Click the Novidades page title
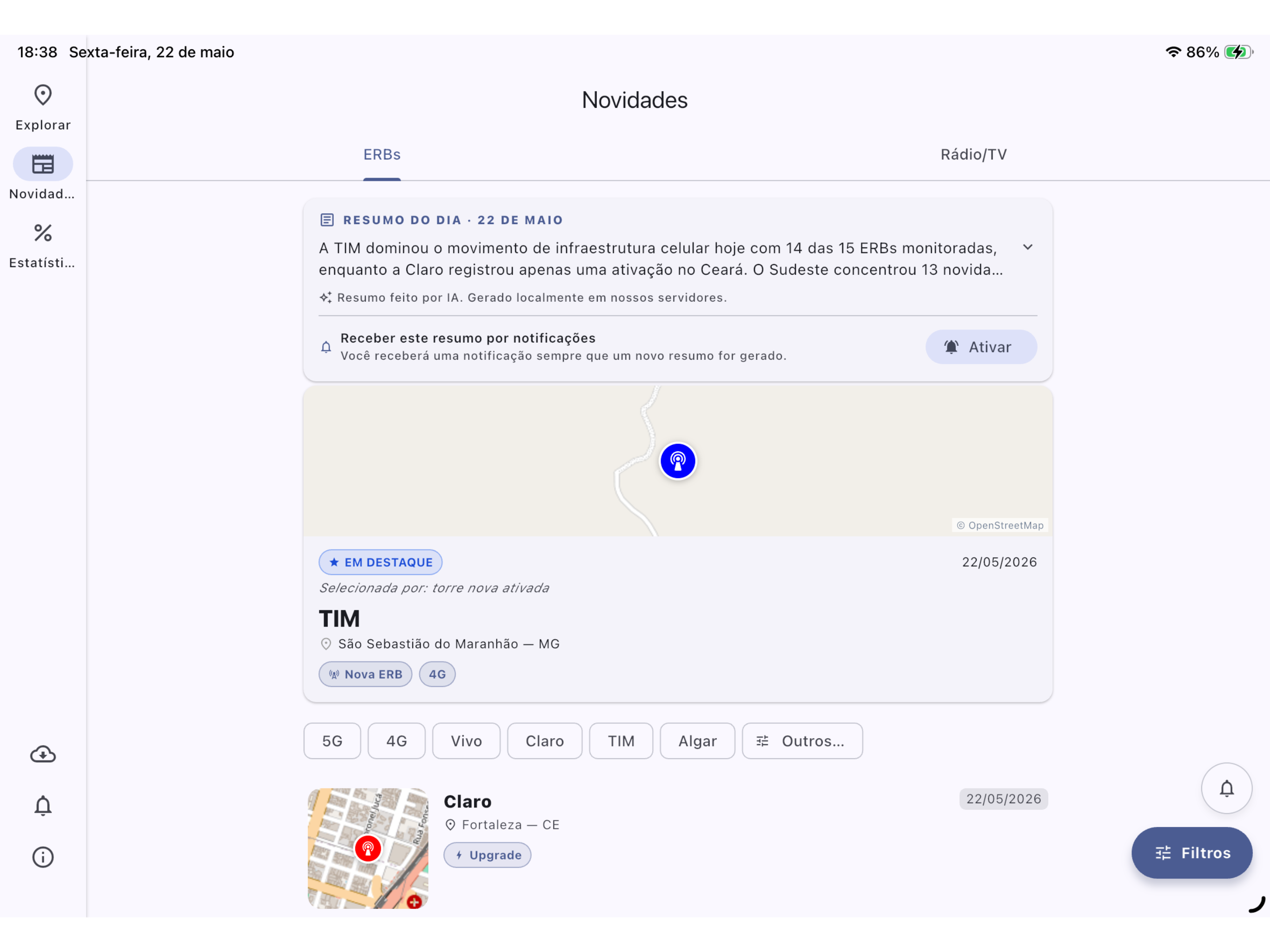This screenshot has height=952, width=1270. click(x=635, y=100)
